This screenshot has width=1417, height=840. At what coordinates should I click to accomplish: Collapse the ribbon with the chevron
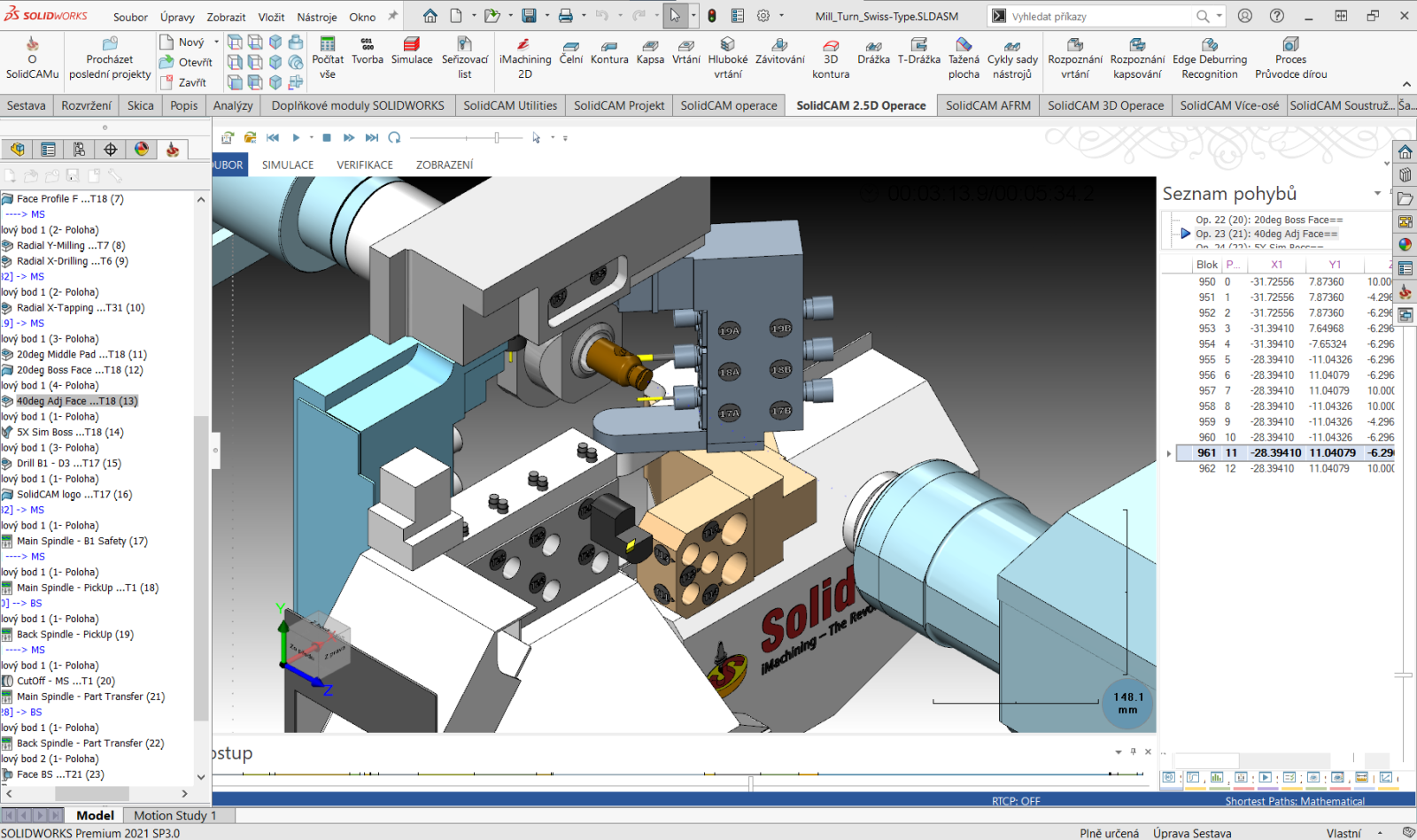click(x=1406, y=84)
